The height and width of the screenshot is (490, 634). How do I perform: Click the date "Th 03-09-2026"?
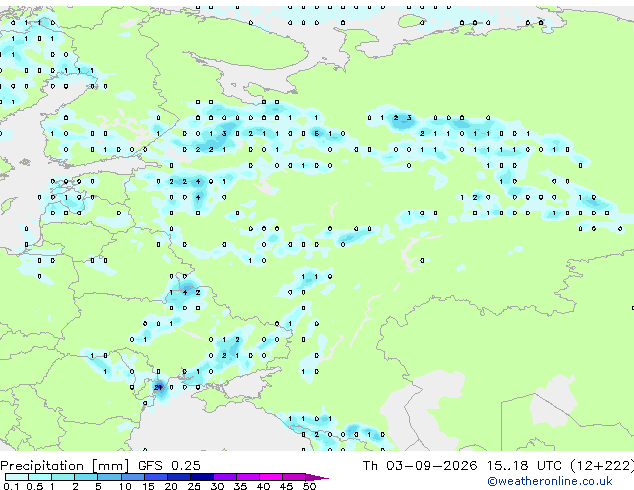[x=420, y=466]
